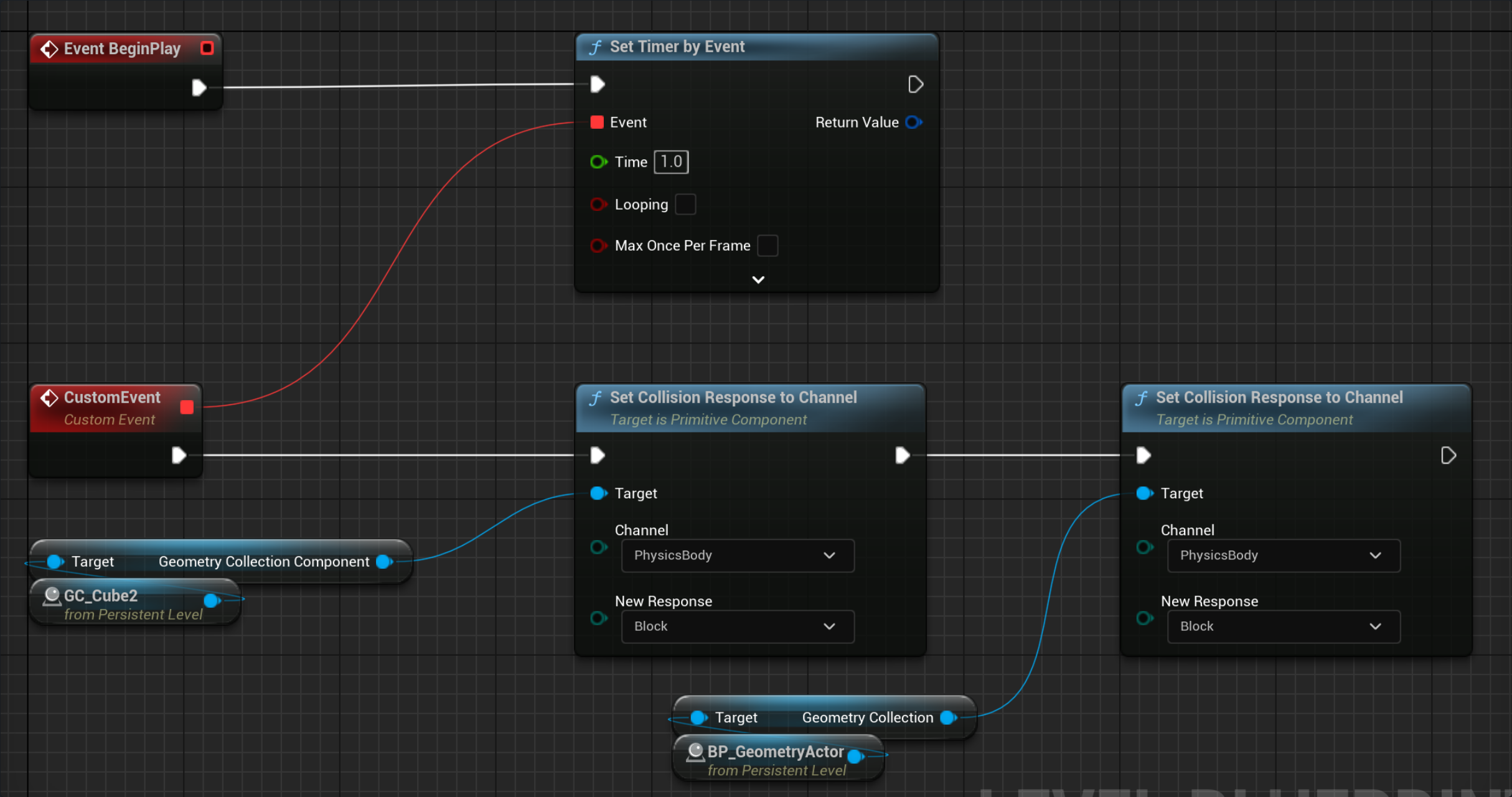Click Channel enum pin on first Set Collision node
Viewport: 1512px width, 797px height.
pos(599,548)
